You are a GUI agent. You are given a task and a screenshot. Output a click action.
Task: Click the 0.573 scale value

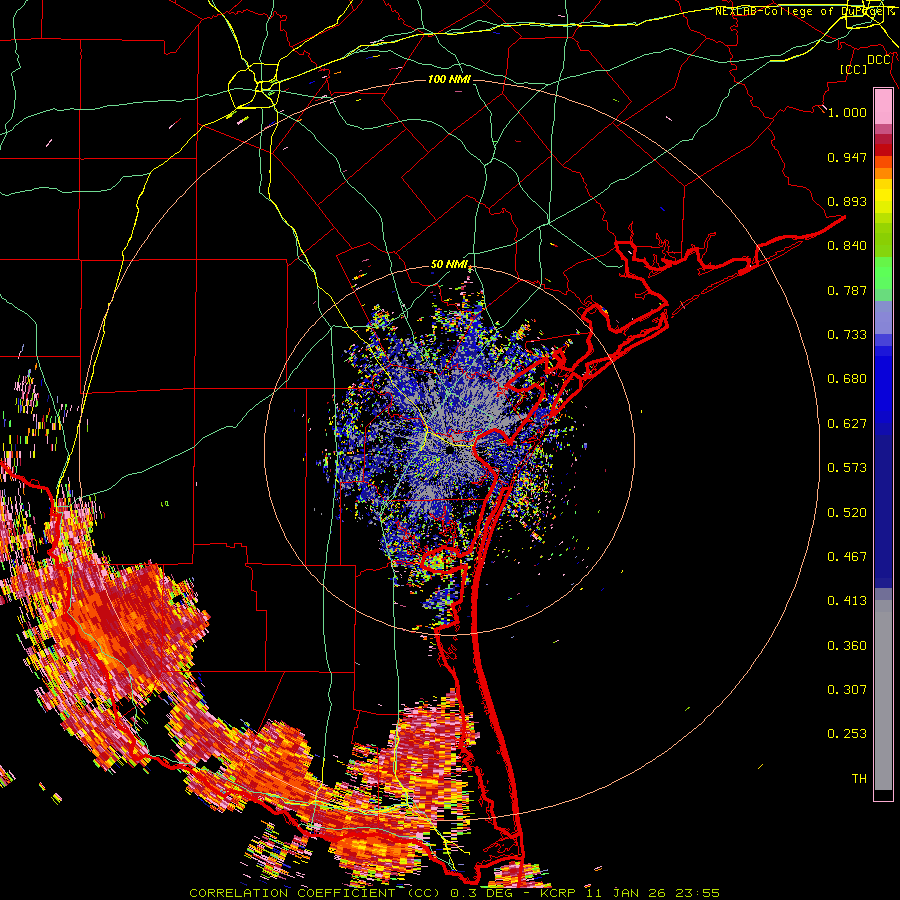tap(847, 468)
